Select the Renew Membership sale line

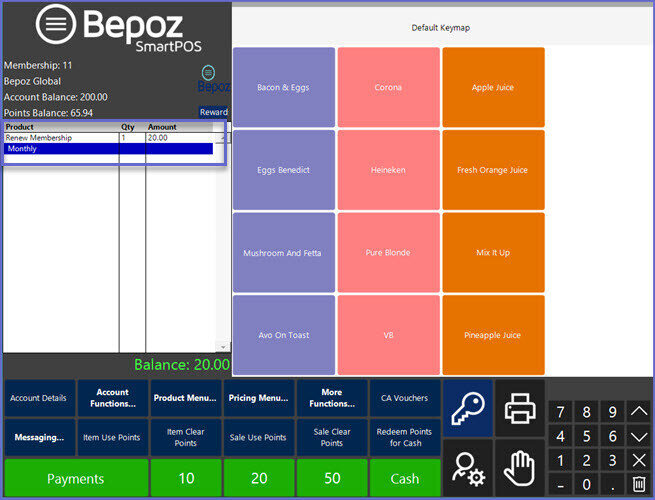109,138
